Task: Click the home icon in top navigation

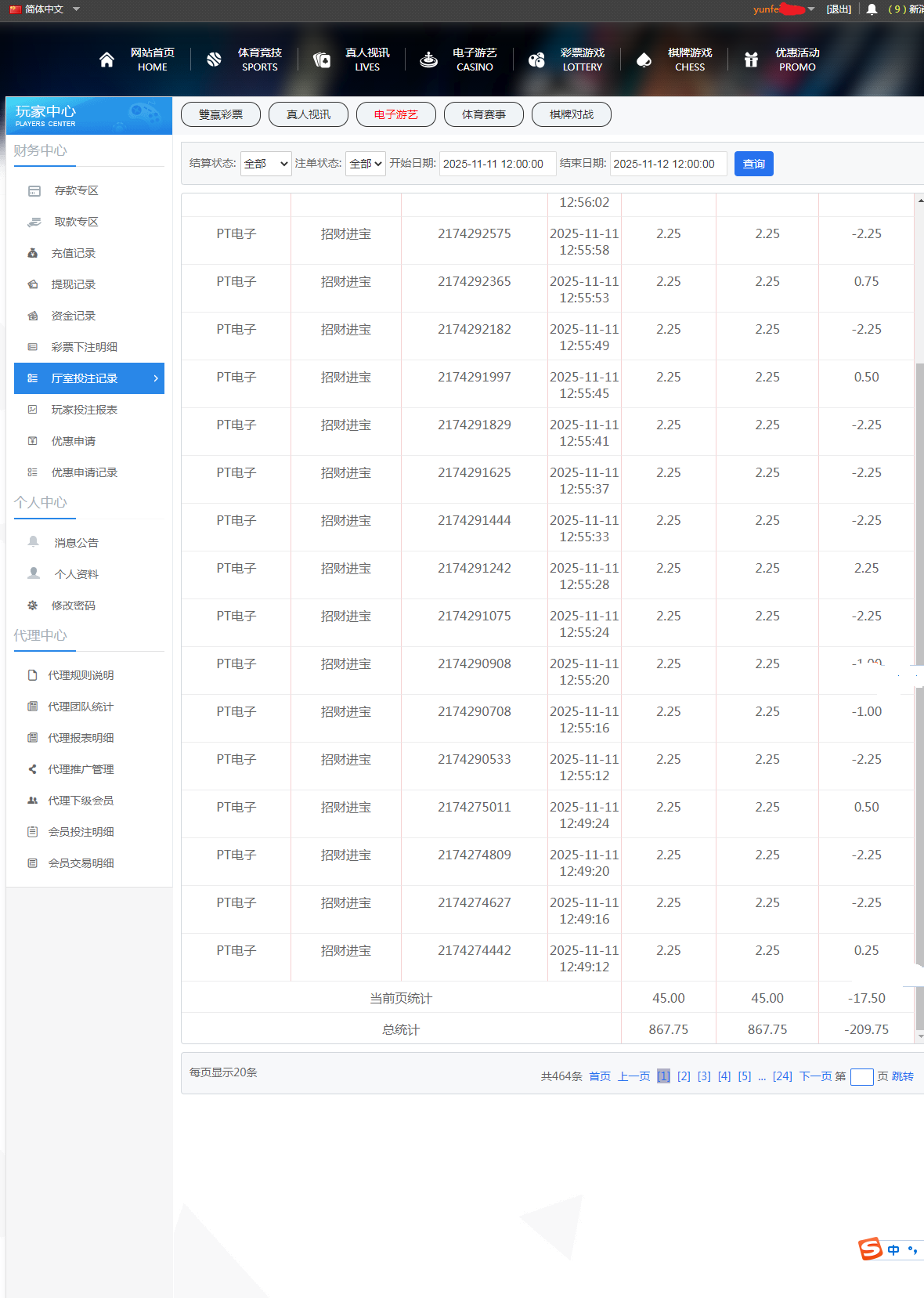Action: (107, 60)
